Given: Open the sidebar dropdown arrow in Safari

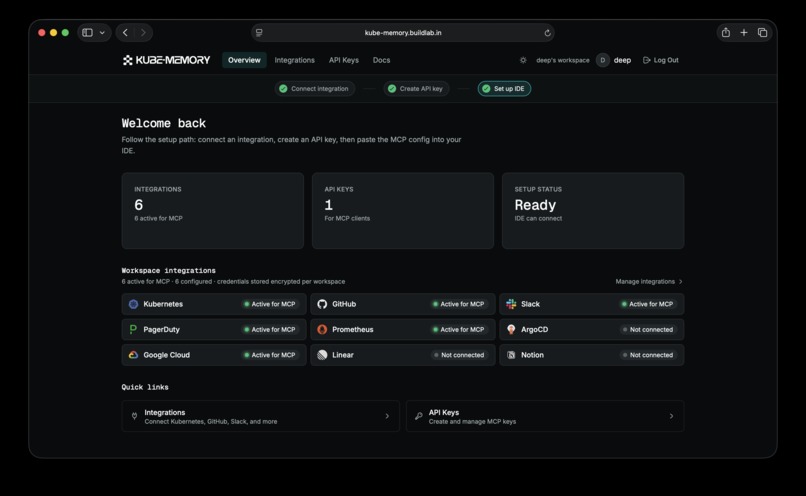Looking at the screenshot, I should 102,32.
